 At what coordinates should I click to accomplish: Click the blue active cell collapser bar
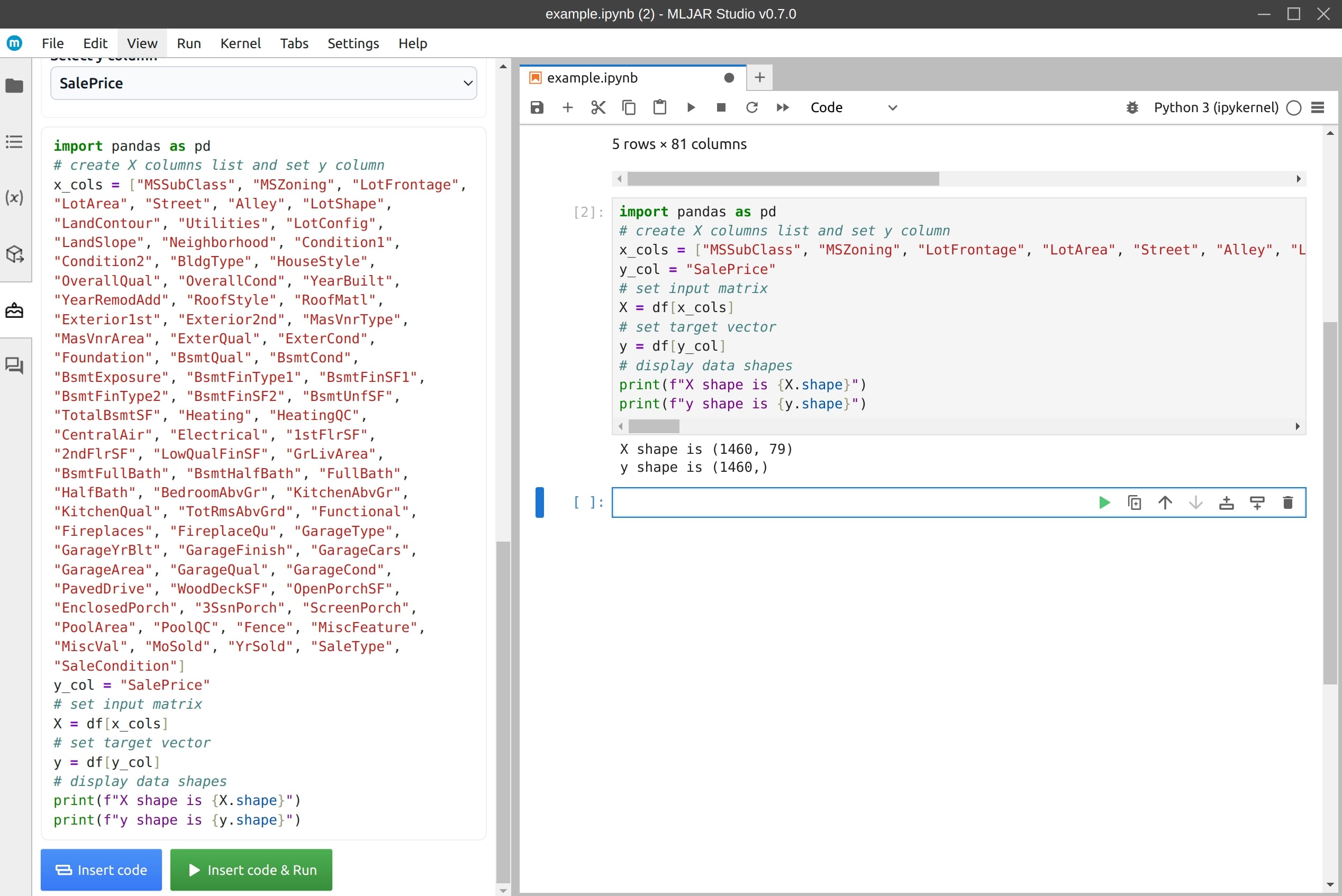tap(540, 502)
